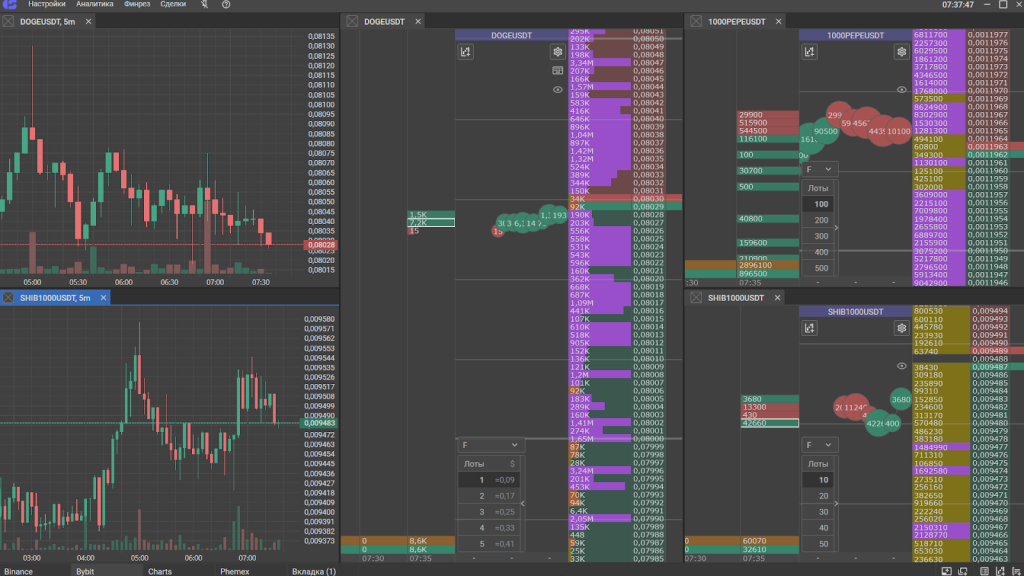
Task: Open chart icon in DOGEUSDT order book
Action: point(465,52)
